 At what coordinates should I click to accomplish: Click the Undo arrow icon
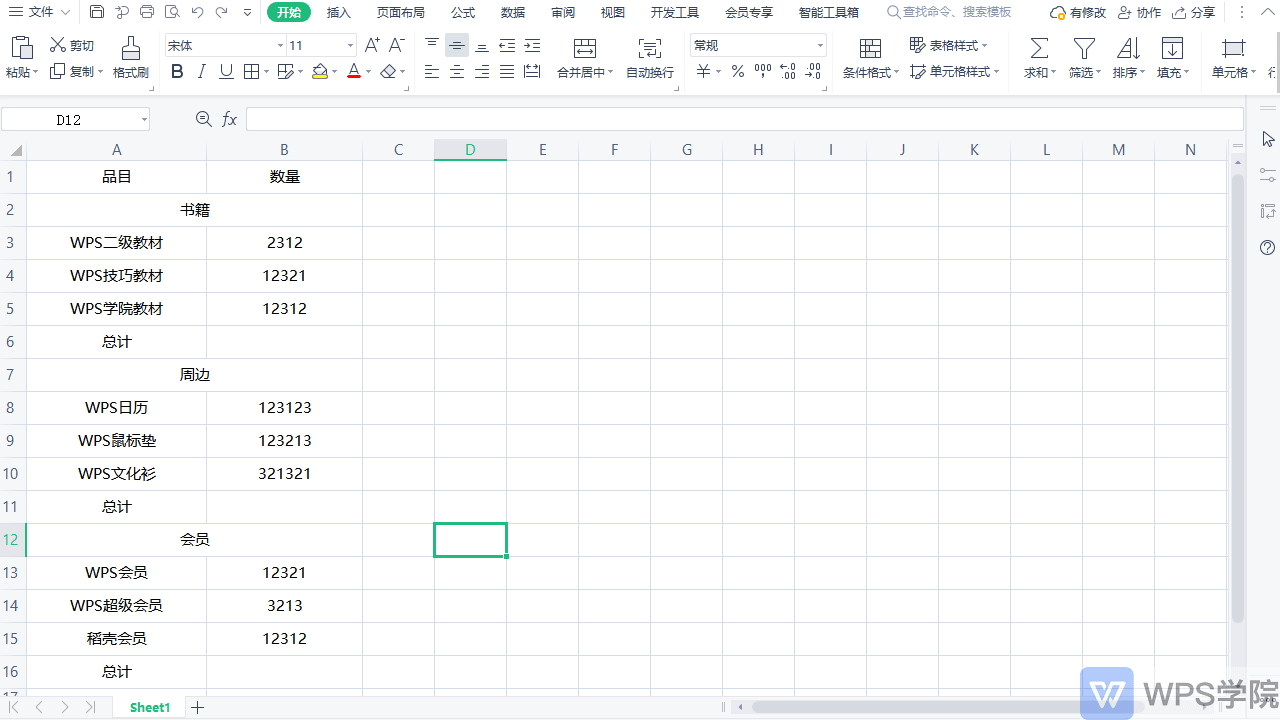click(197, 12)
